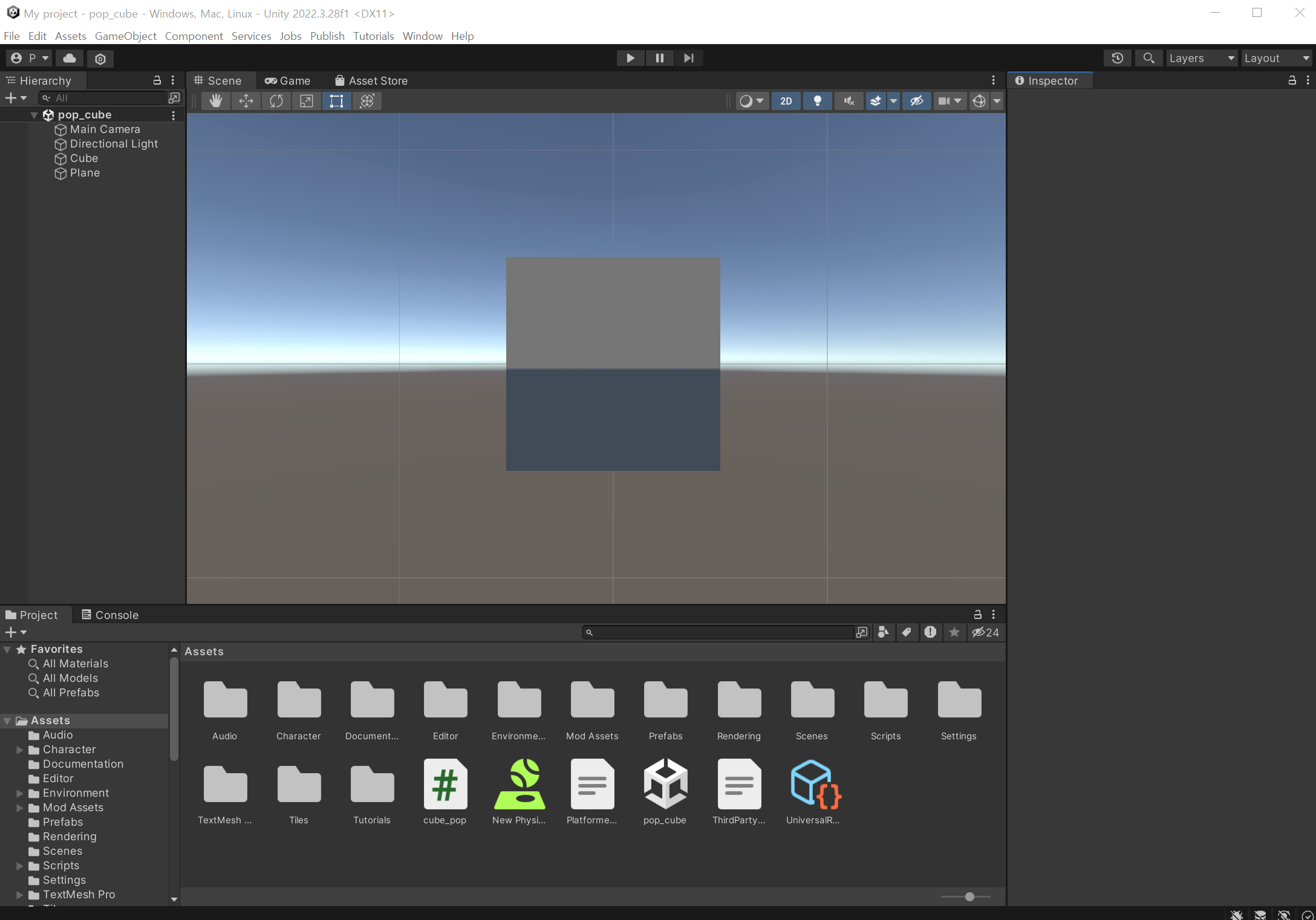1316x920 pixels.
Task: Open Scene view more options menu
Action: tap(993, 80)
